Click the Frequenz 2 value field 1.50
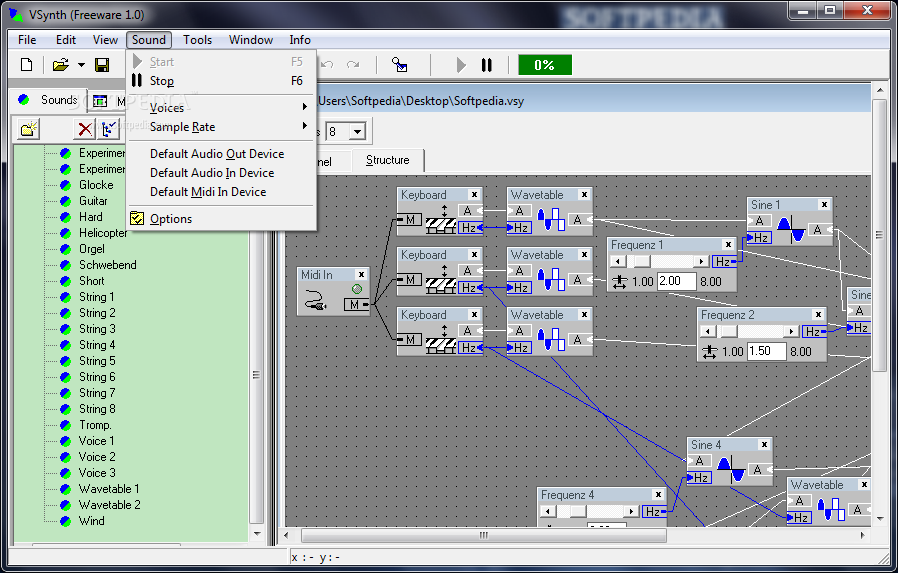 point(766,351)
